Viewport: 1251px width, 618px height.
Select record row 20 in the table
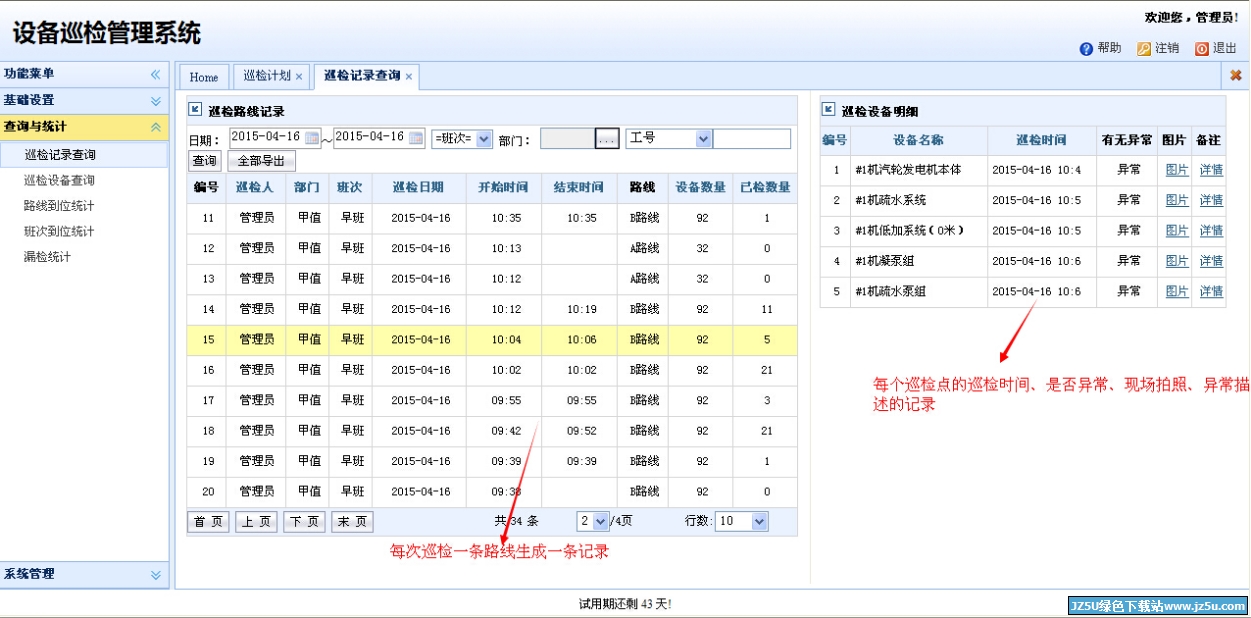pos(492,492)
